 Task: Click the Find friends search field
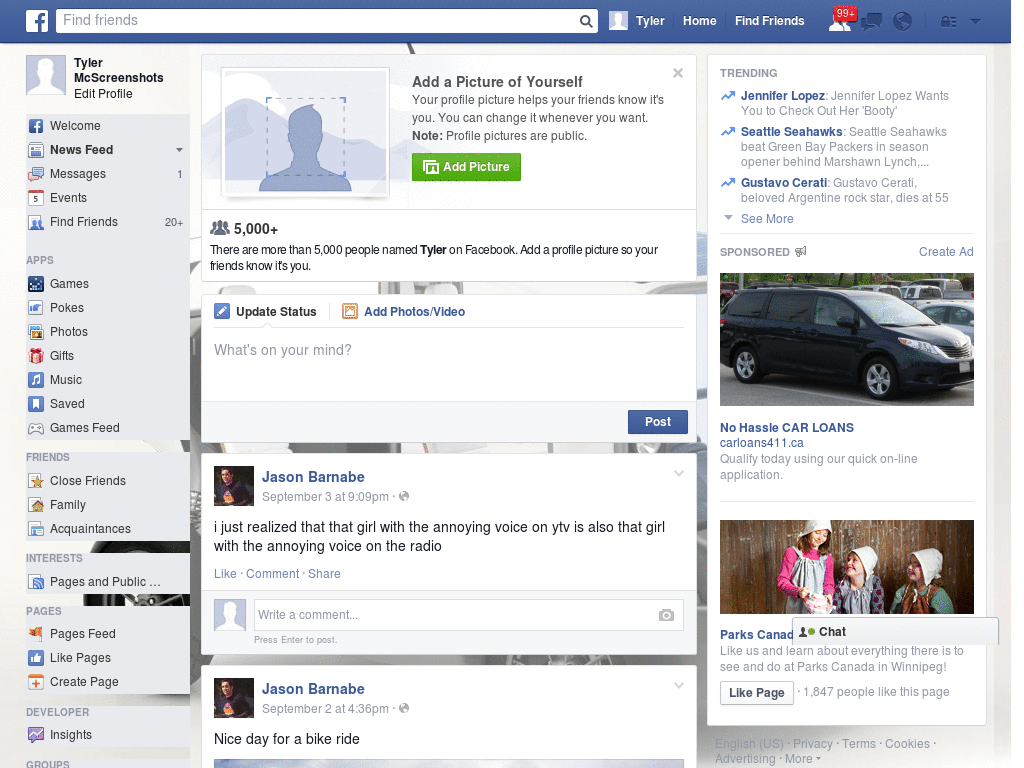pyautogui.click(x=317, y=21)
